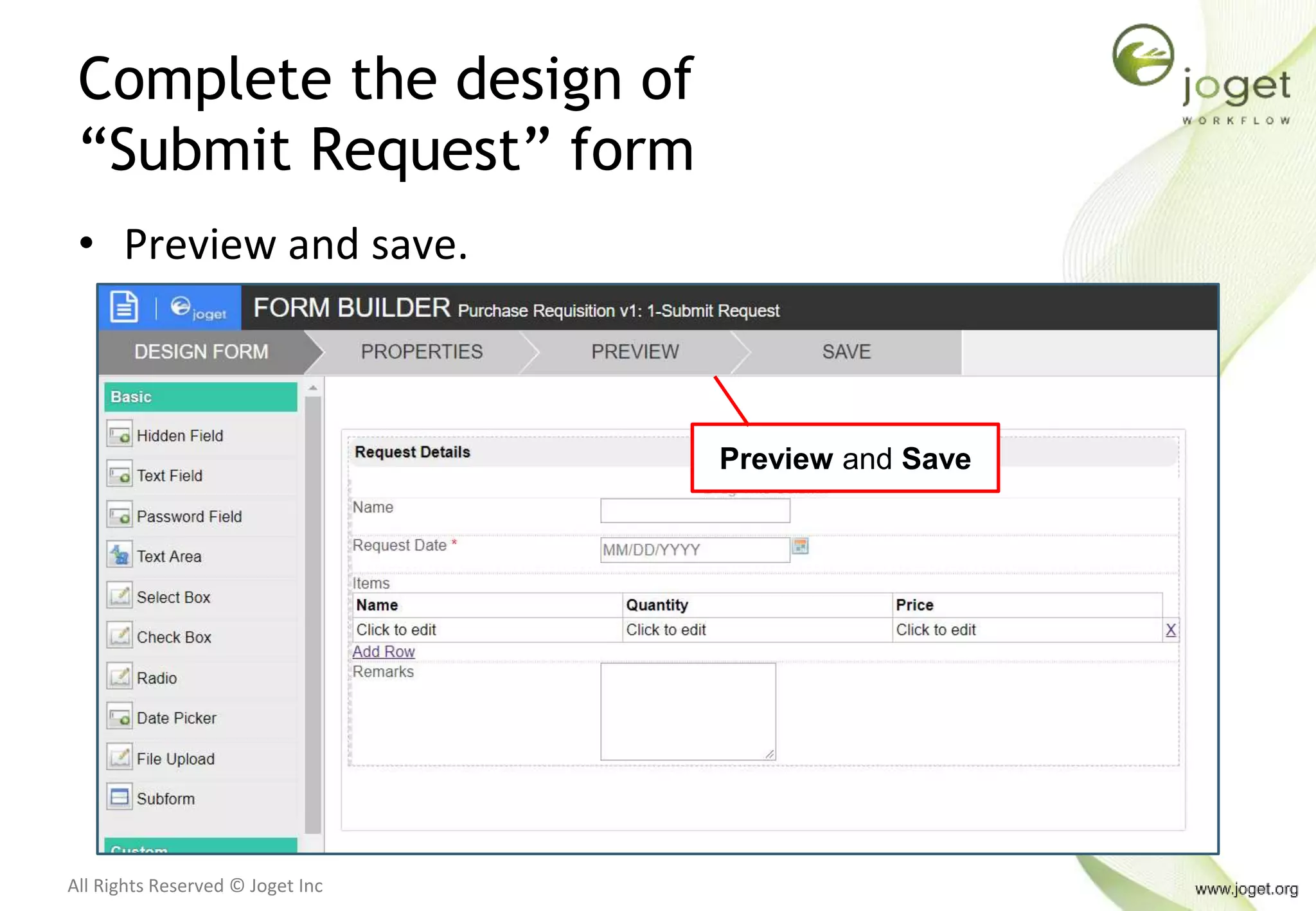
Task: Click the Date Picker label
Action: coord(177,718)
